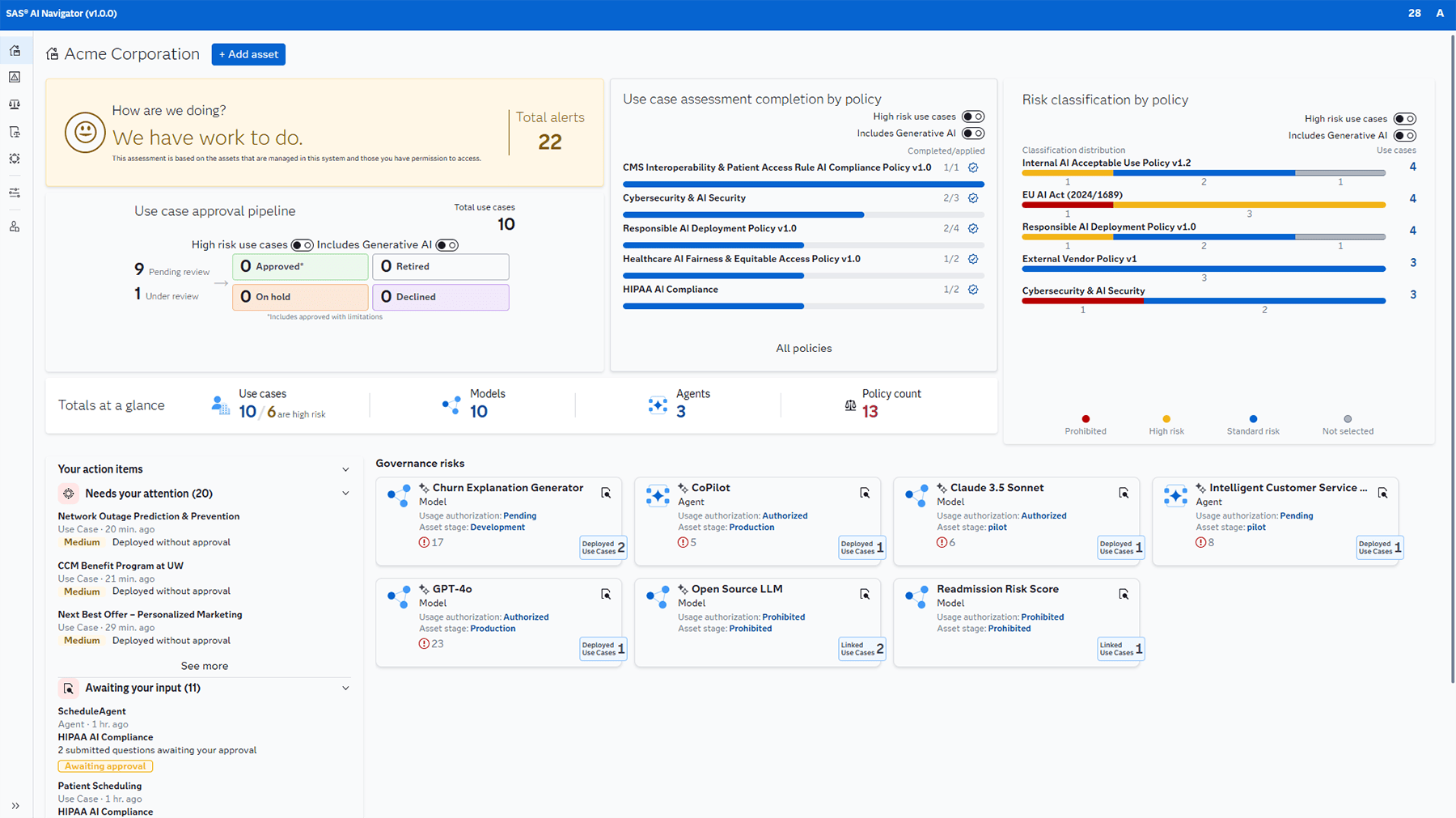1456x818 pixels.
Task: Enable Includes Generative AI in Risk classification panel
Action: pos(1405,135)
